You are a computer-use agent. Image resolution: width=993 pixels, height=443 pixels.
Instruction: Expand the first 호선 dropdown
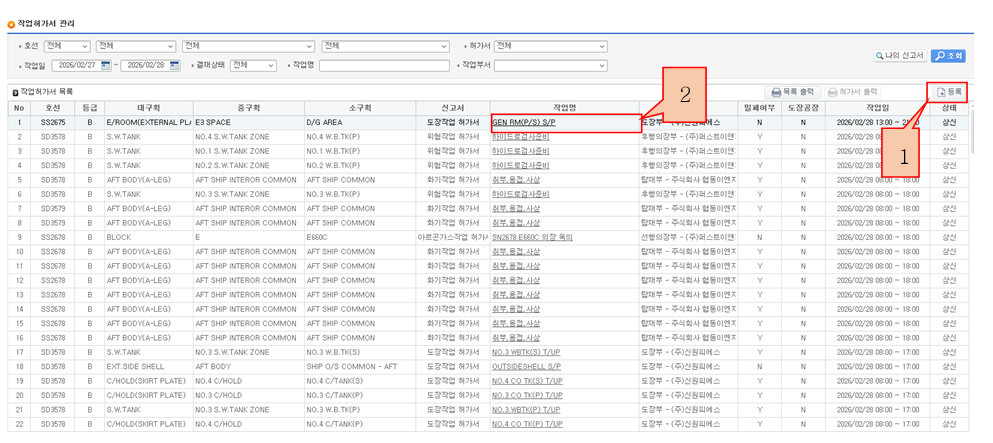pyautogui.click(x=67, y=46)
